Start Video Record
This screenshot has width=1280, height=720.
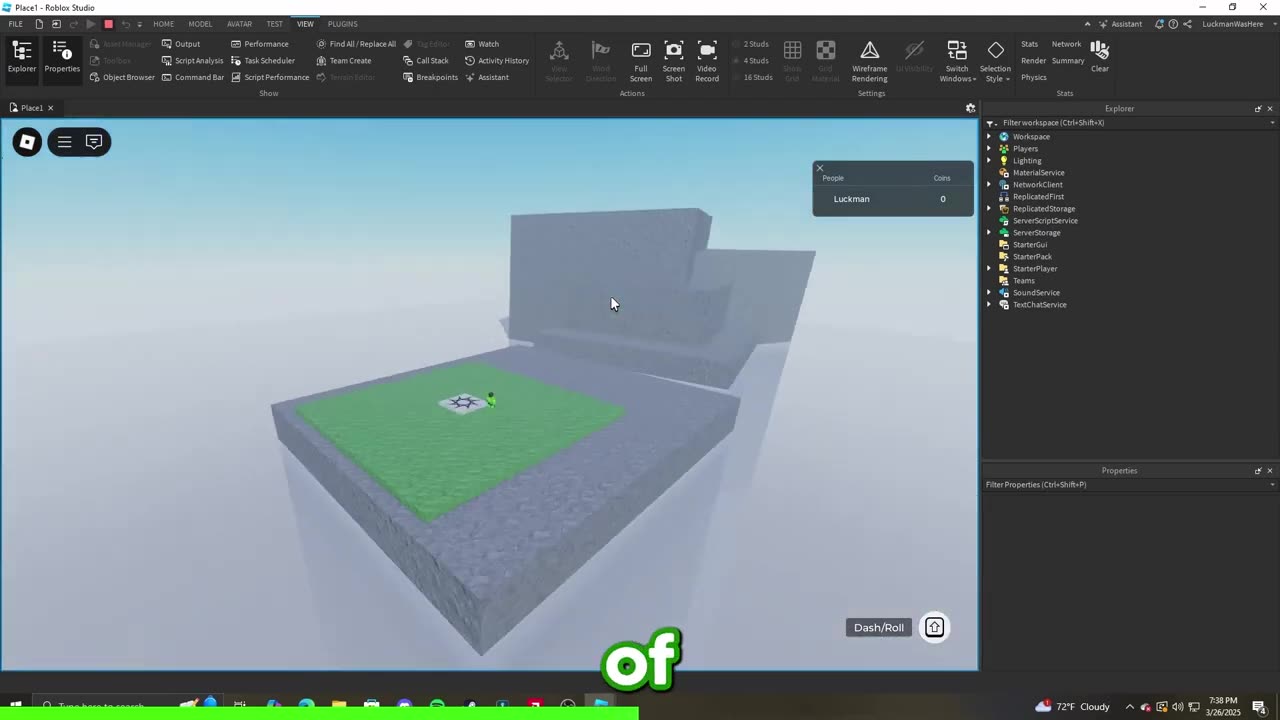pyautogui.click(x=707, y=61)
